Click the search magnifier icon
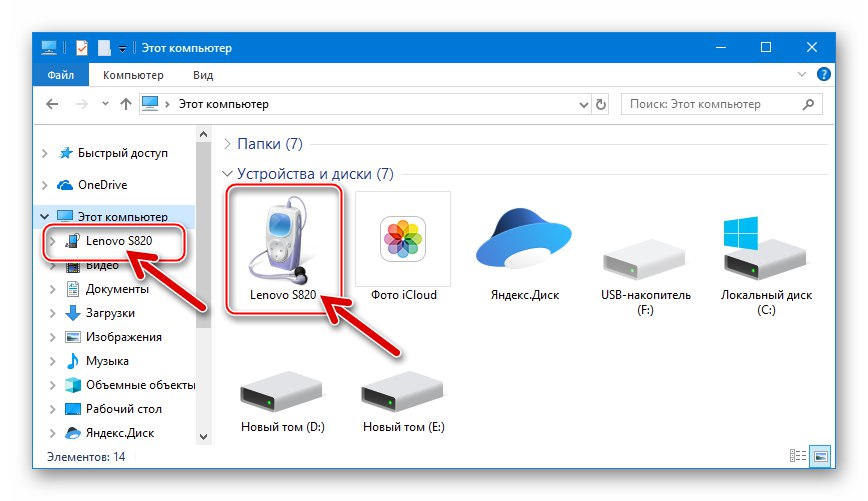Viewport: 868px width, 501px height. point(809,104)
